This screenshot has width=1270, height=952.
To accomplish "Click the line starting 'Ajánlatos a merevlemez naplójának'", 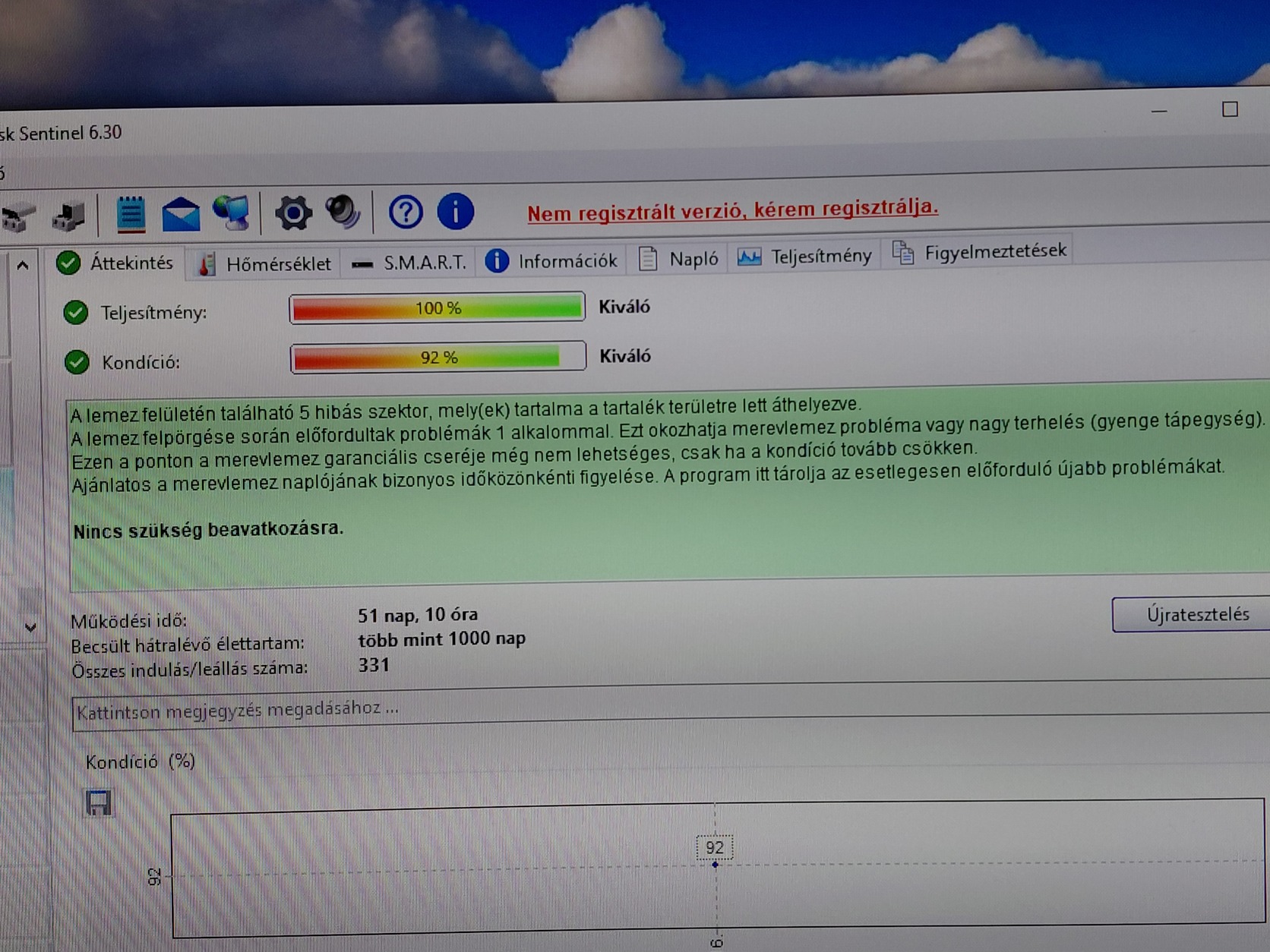I will point(649,476).
